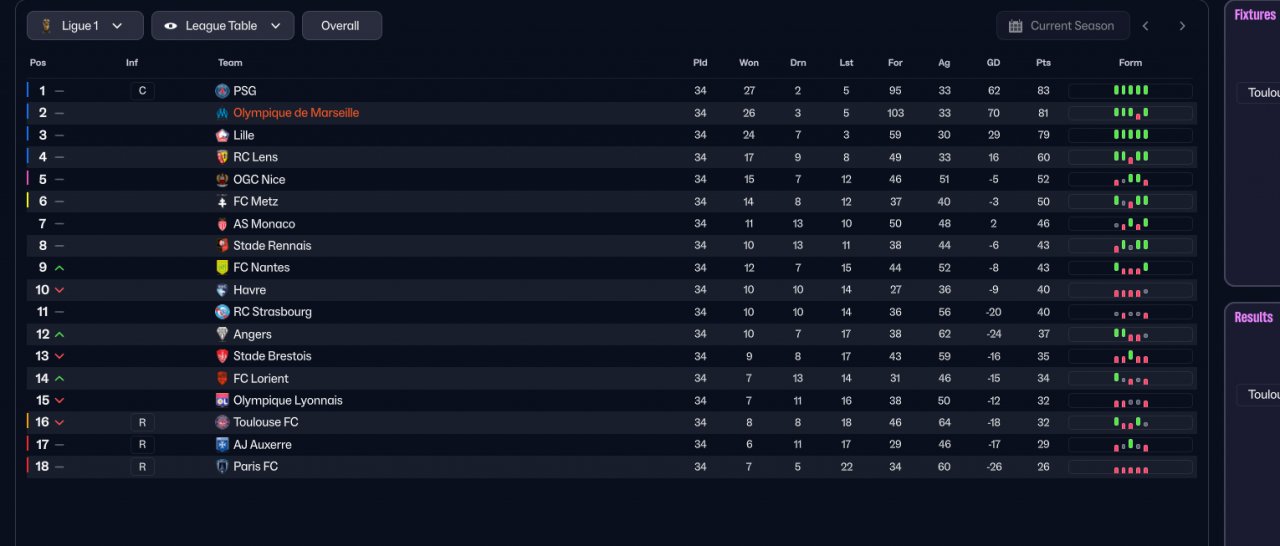This screenshot has height=546, width=1280.
Task: Sort table by the Pts column header
Action: pyautogui.click(x=1043, y=63)
